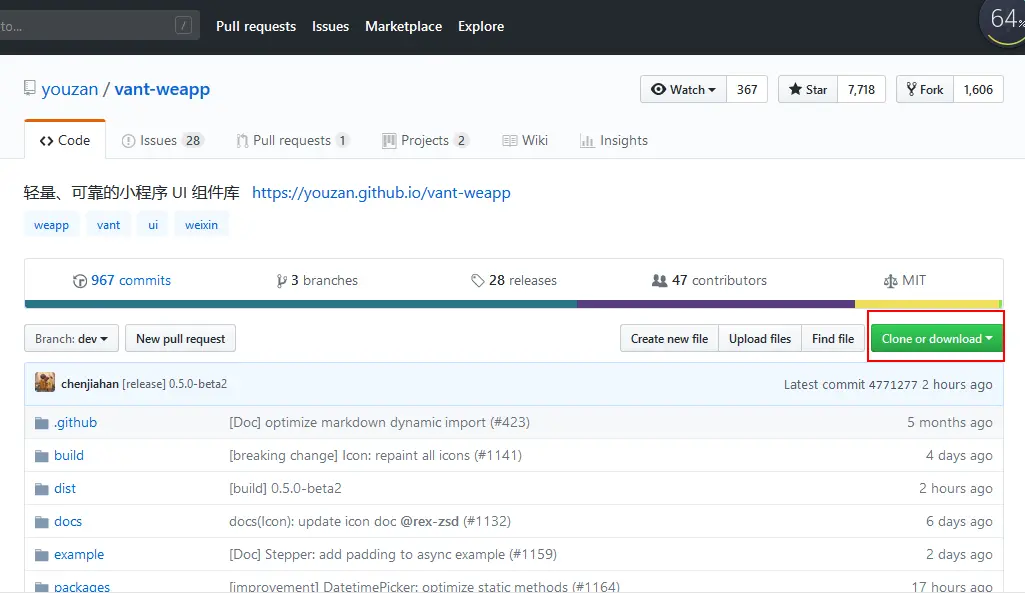This screenshot has width=1025, height=593.
Task: Open the example folder
Action: click(79, 554)
